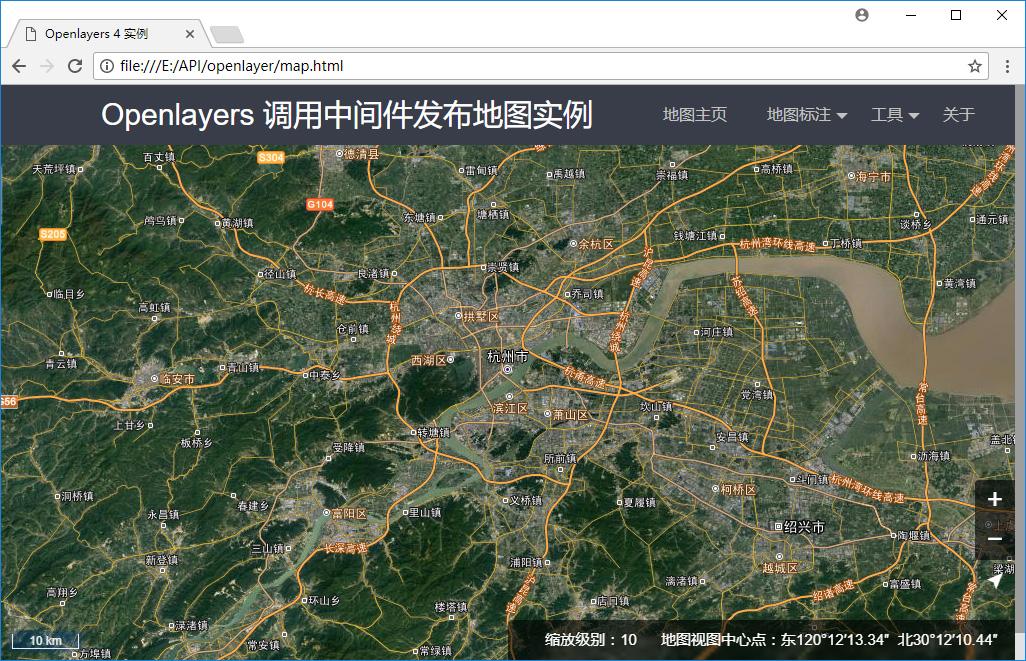Click the G104 highway shield
1026x661 pixels.
point(320,205)
